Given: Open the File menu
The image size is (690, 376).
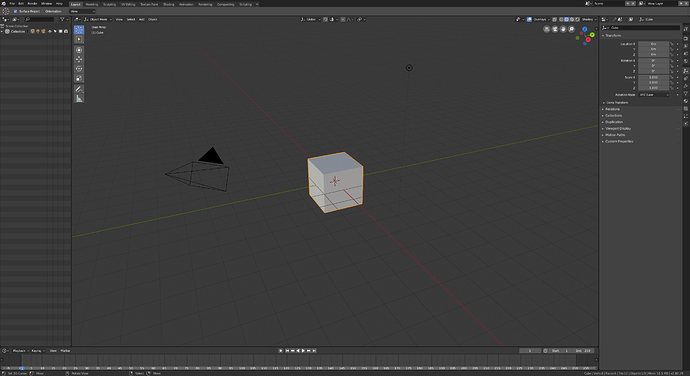Looking at the screenshot, I should [x=12, y=4].
